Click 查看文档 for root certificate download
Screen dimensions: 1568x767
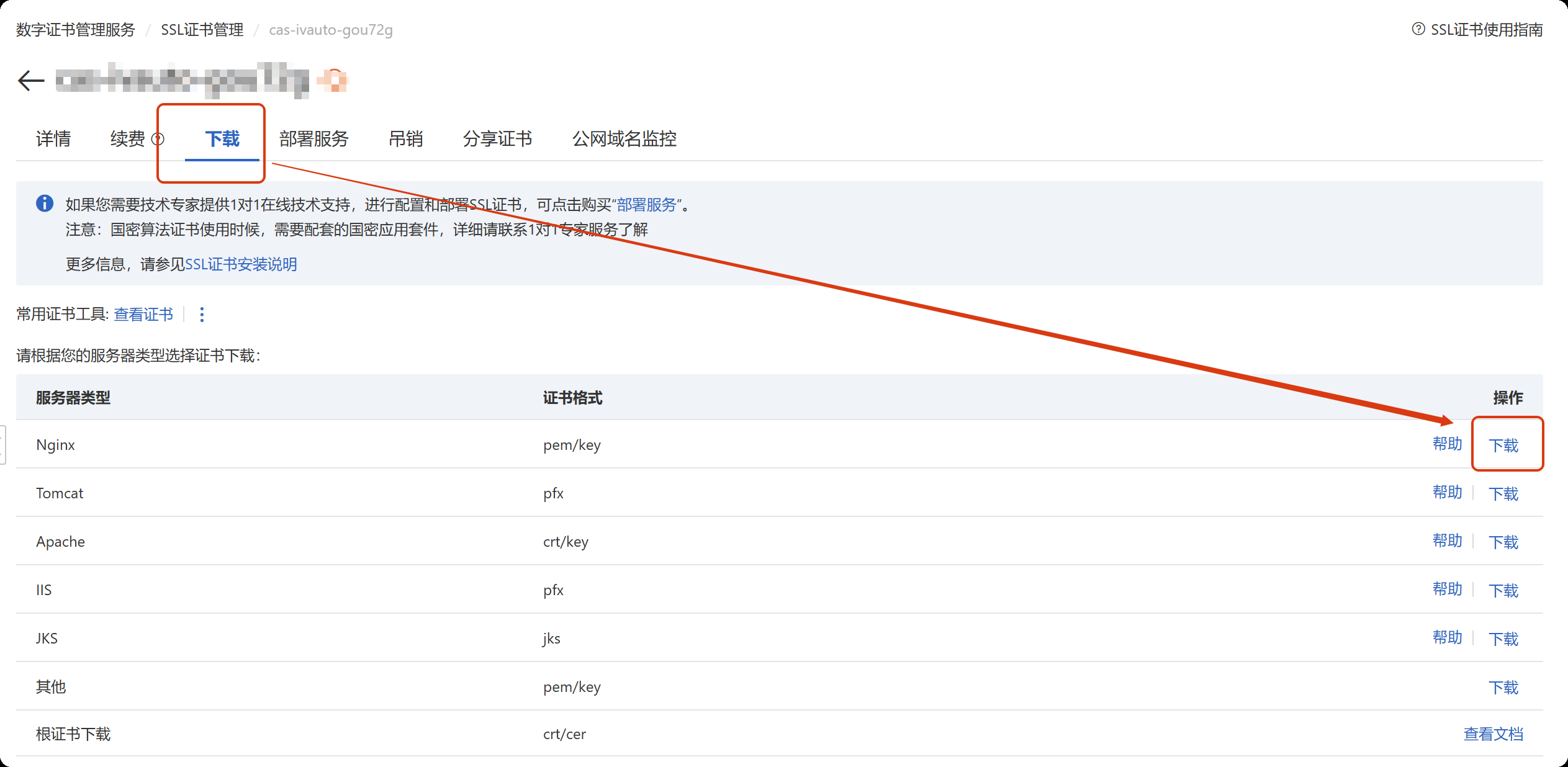(1493, 734)
